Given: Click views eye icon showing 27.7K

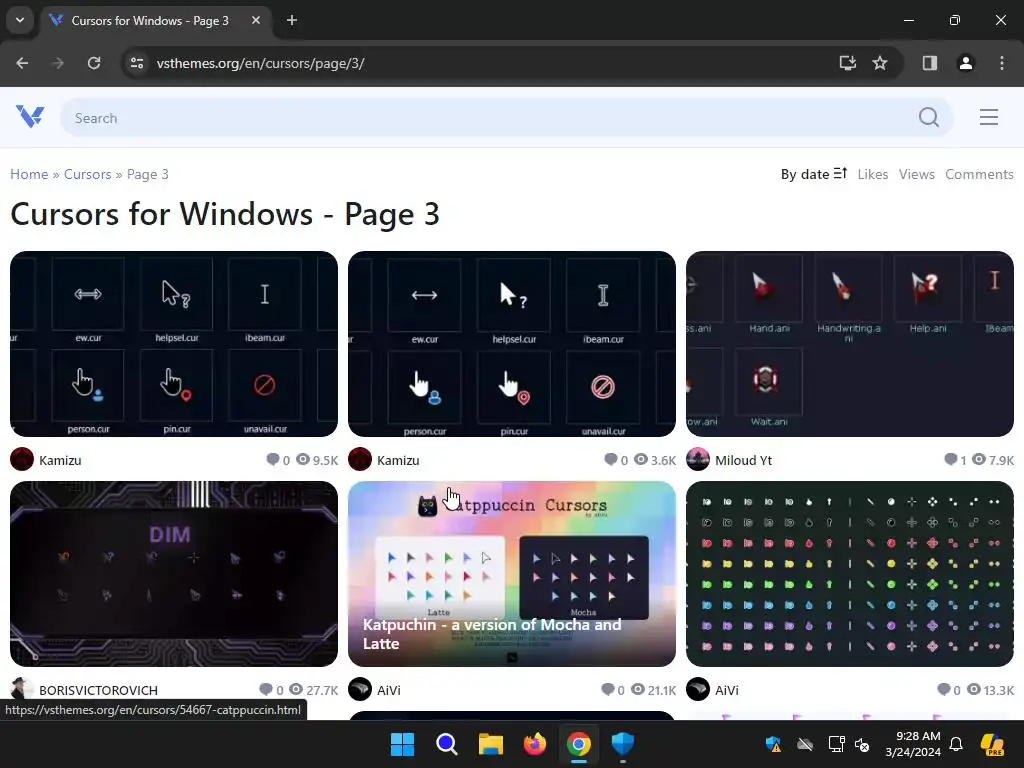Looking at the screenshot, I should pyautogui.click(x=296, y=689).
